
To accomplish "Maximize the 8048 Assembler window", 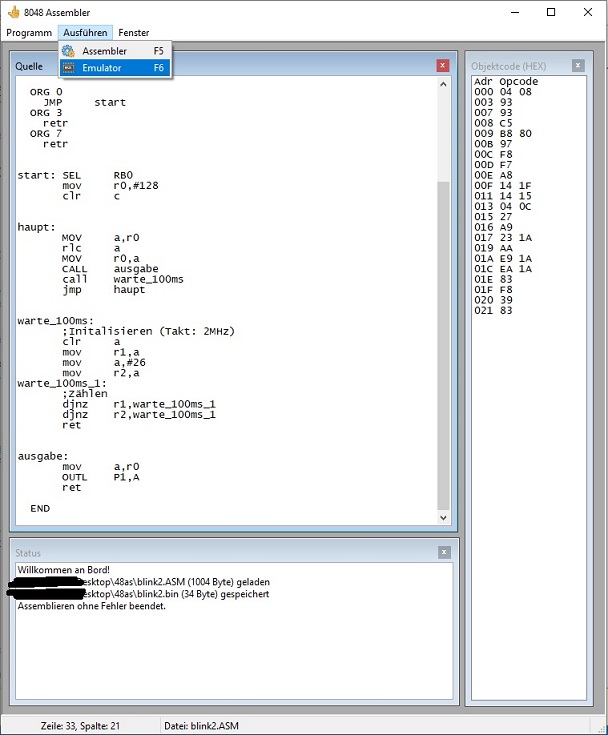I will 551,13.
